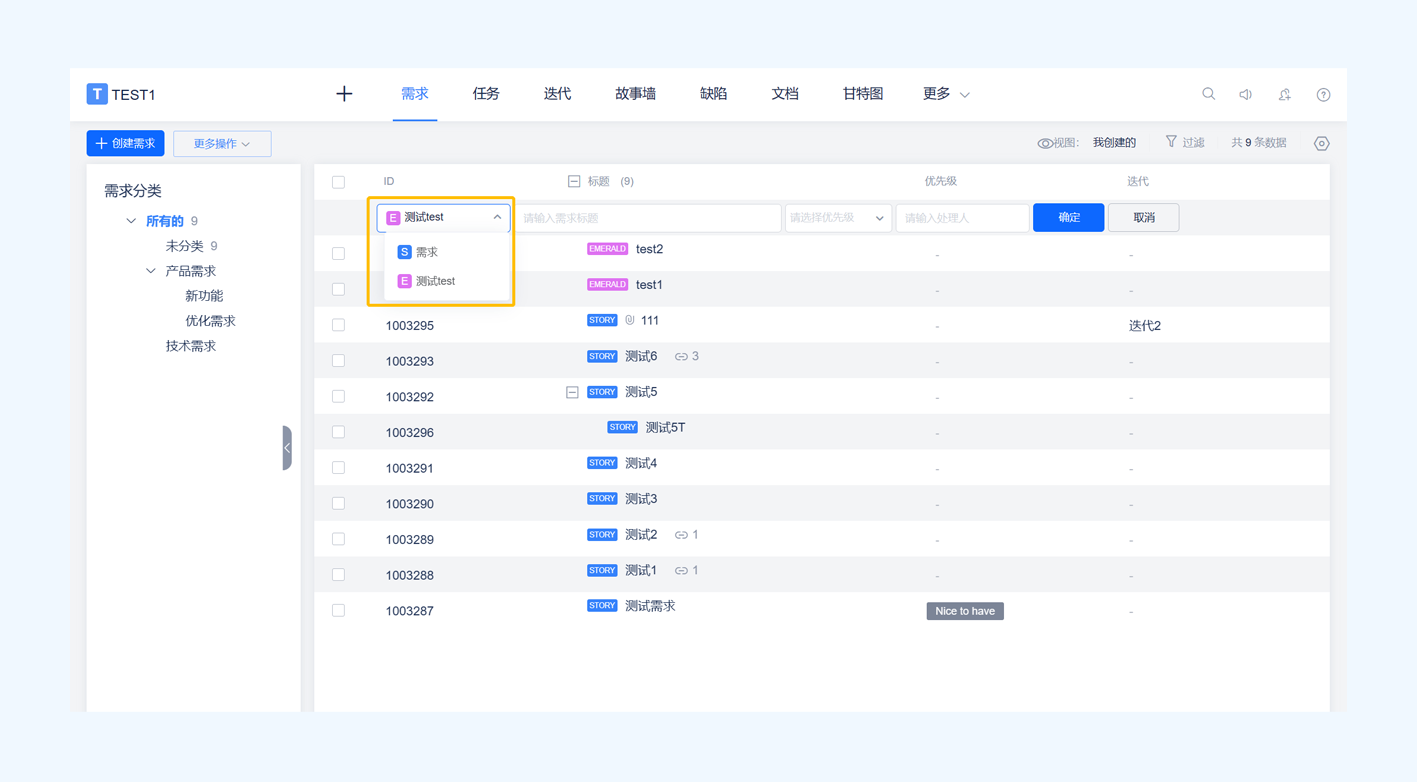Open the 故事墙 tab
The height and width of the screenshot is (782, 1417).
[x=636, y=94]
